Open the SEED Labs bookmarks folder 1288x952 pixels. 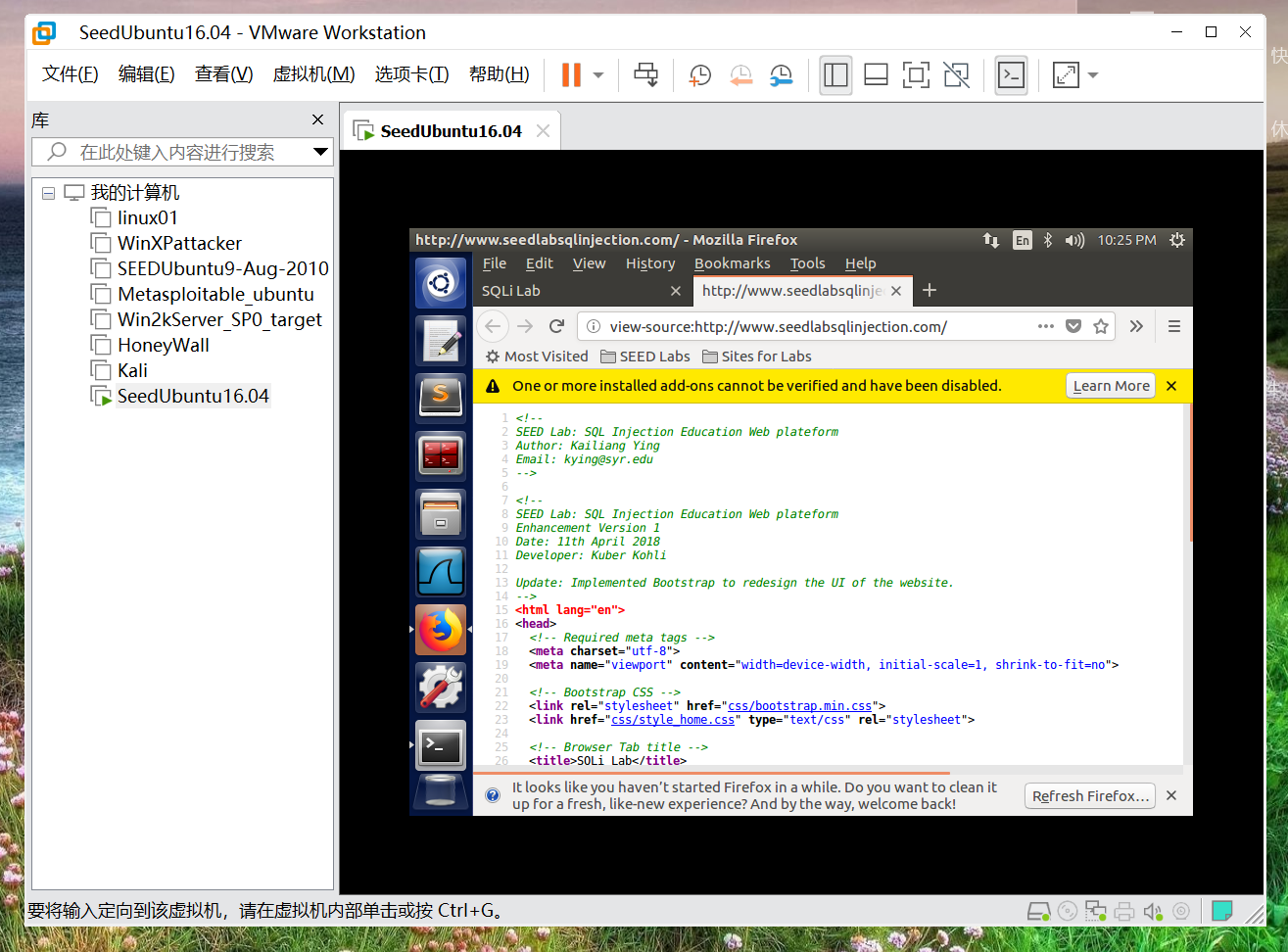[645, 357]
